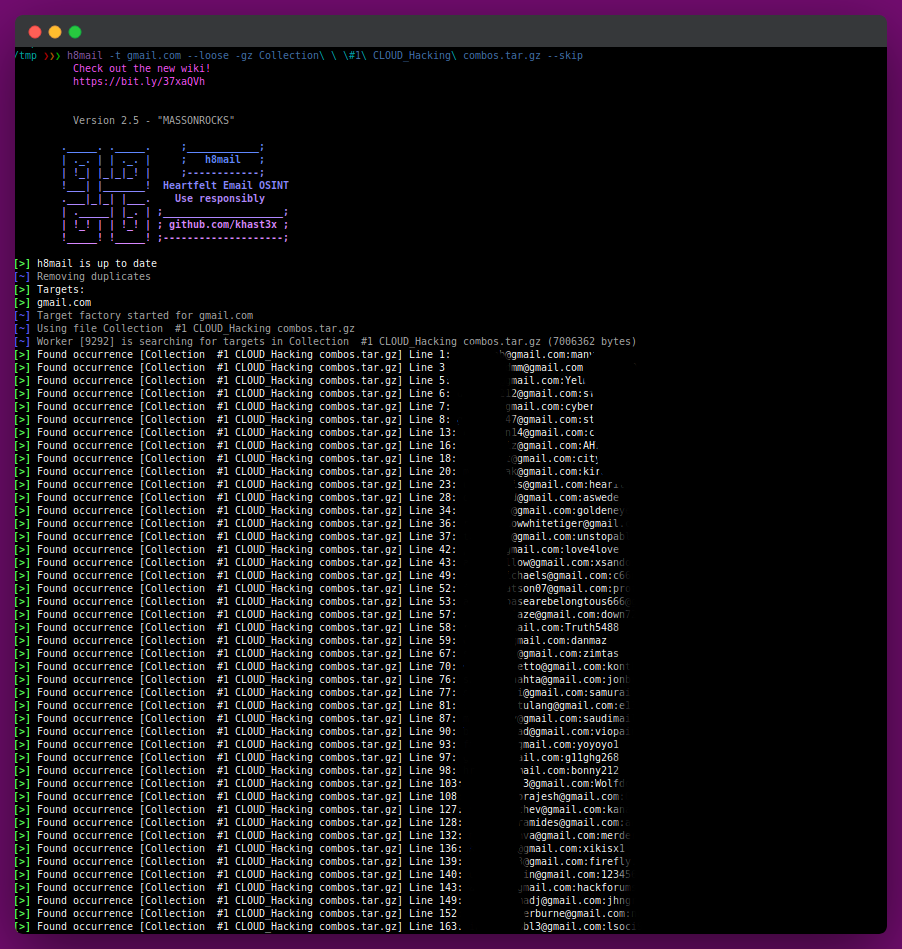
Task: Click the Found occurrence row for Line 1
Action: tap(304, 355)
